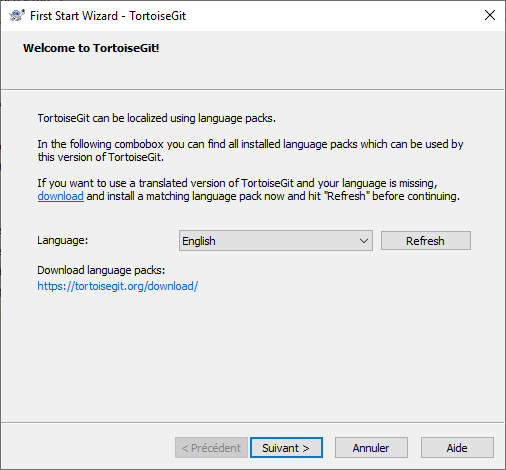Cancel the wizard with Annuler
Screen dimensions: 506x470
[x=371, y=448]
